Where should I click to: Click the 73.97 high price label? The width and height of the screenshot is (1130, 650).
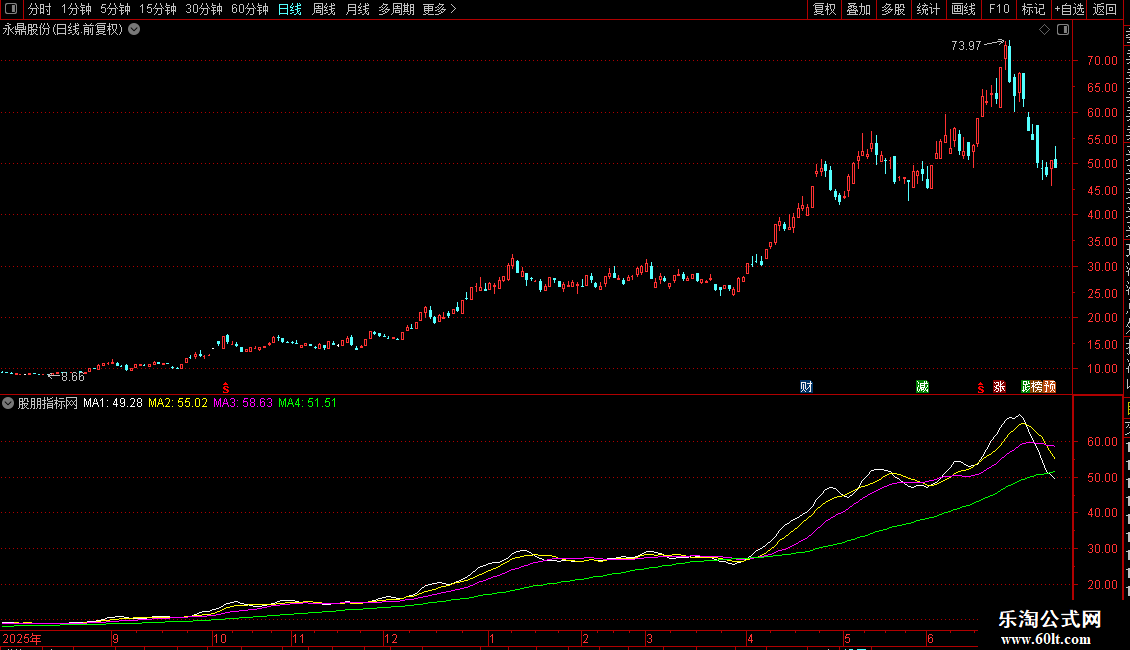966,45
